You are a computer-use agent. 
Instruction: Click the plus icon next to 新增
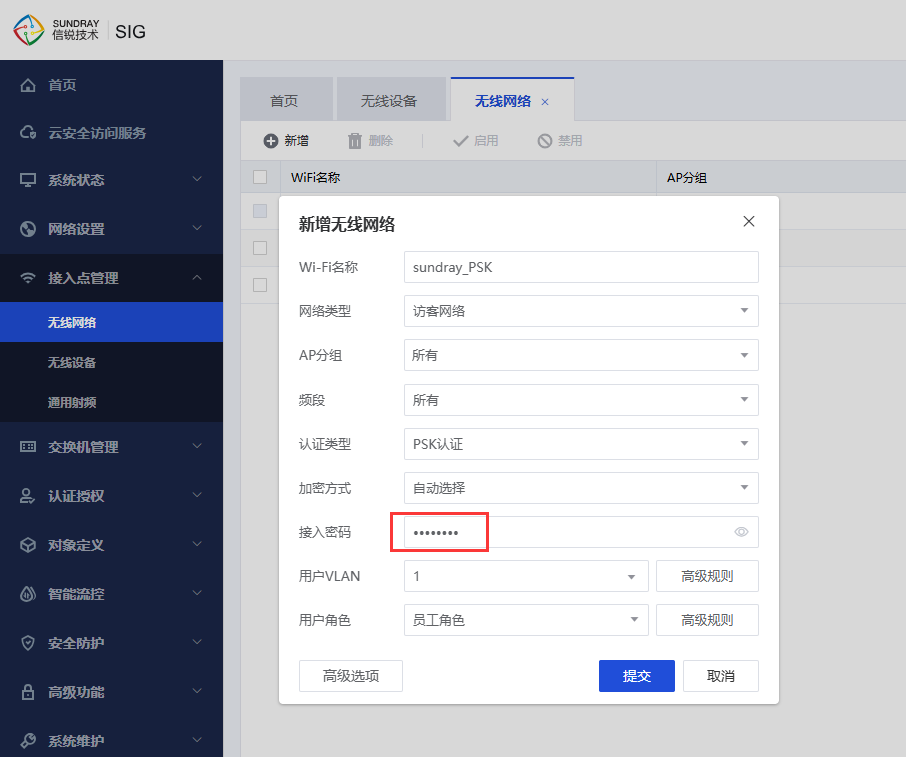click(x=270, y=141)
